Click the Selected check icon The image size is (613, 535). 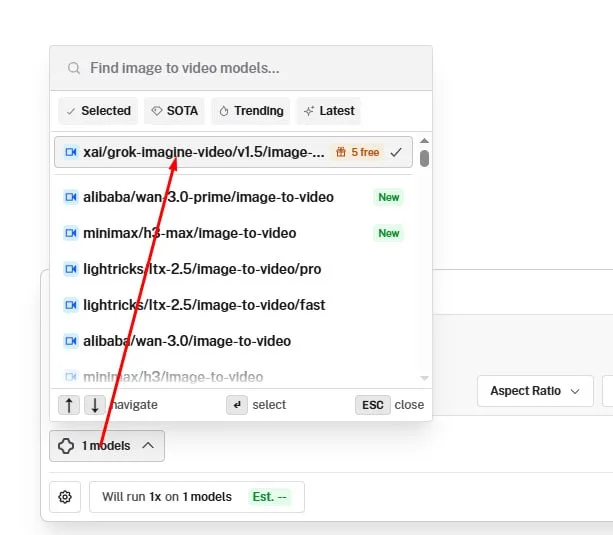[x=71, y=111]
